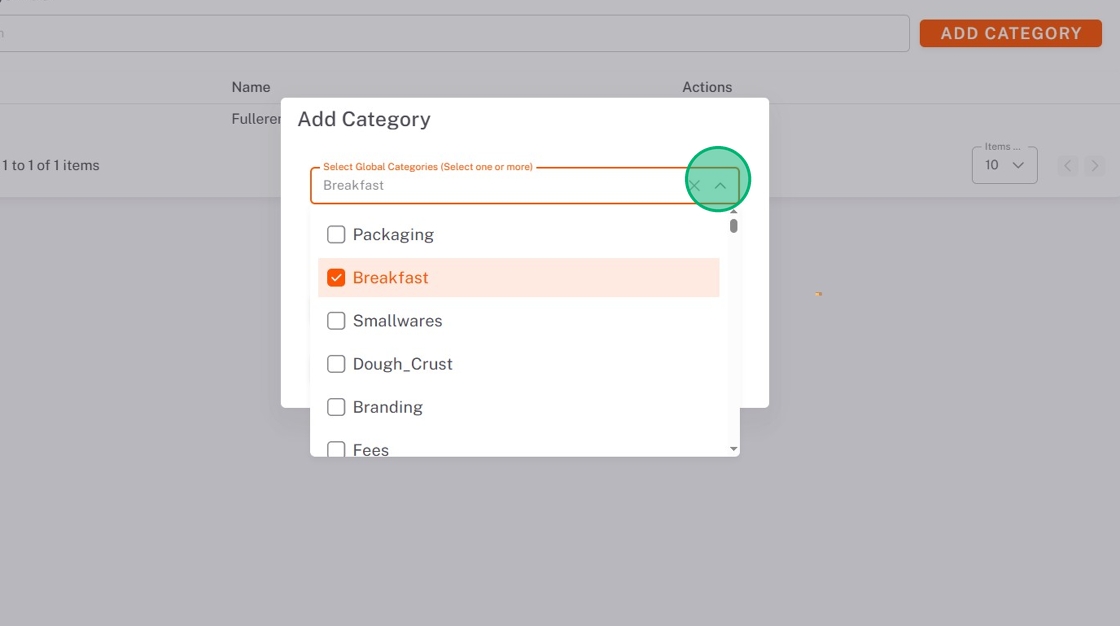Select the Smallwares option label
The image size is (1120, 626).
397,321
